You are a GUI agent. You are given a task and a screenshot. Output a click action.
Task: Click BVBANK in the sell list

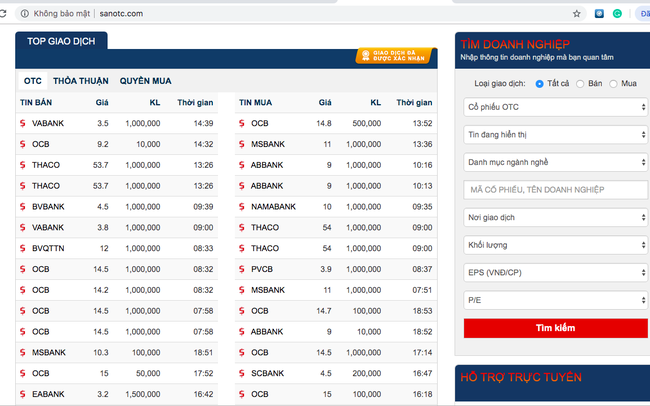(48, 207)
